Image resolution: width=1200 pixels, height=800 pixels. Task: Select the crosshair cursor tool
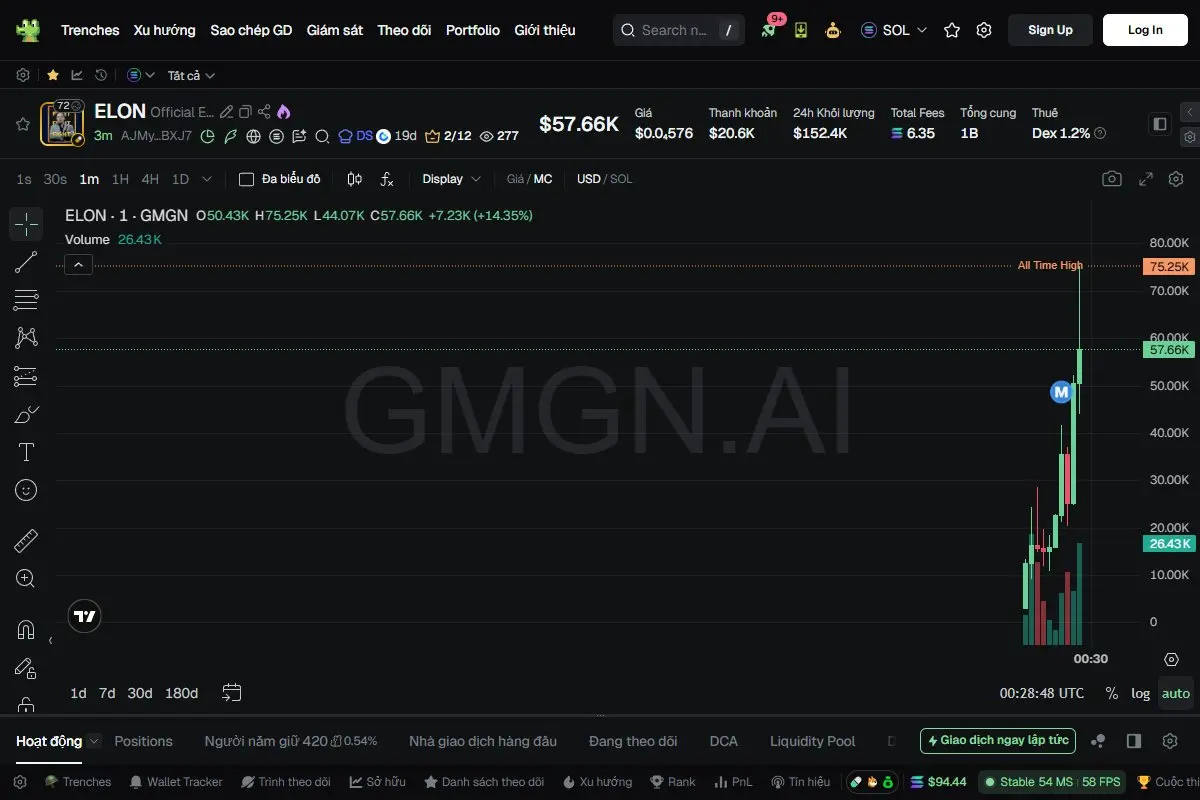coord(26,224)
